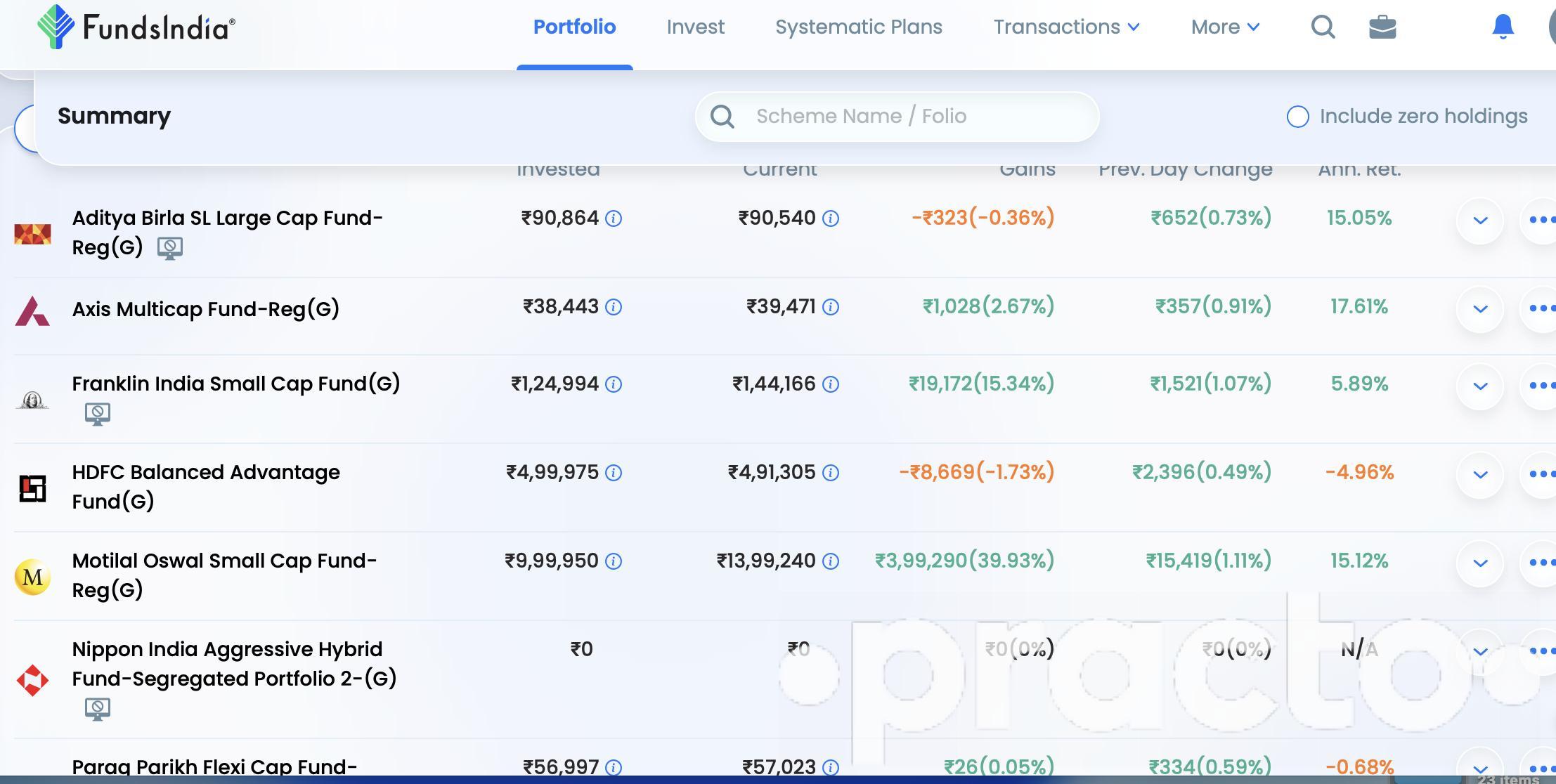Show info for Parag Parikh invested amount
1556x784 pixels.
[x=614, y=767]
